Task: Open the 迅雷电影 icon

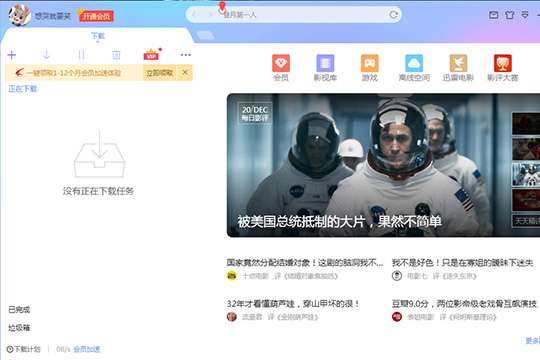Action: coord(458,68)
